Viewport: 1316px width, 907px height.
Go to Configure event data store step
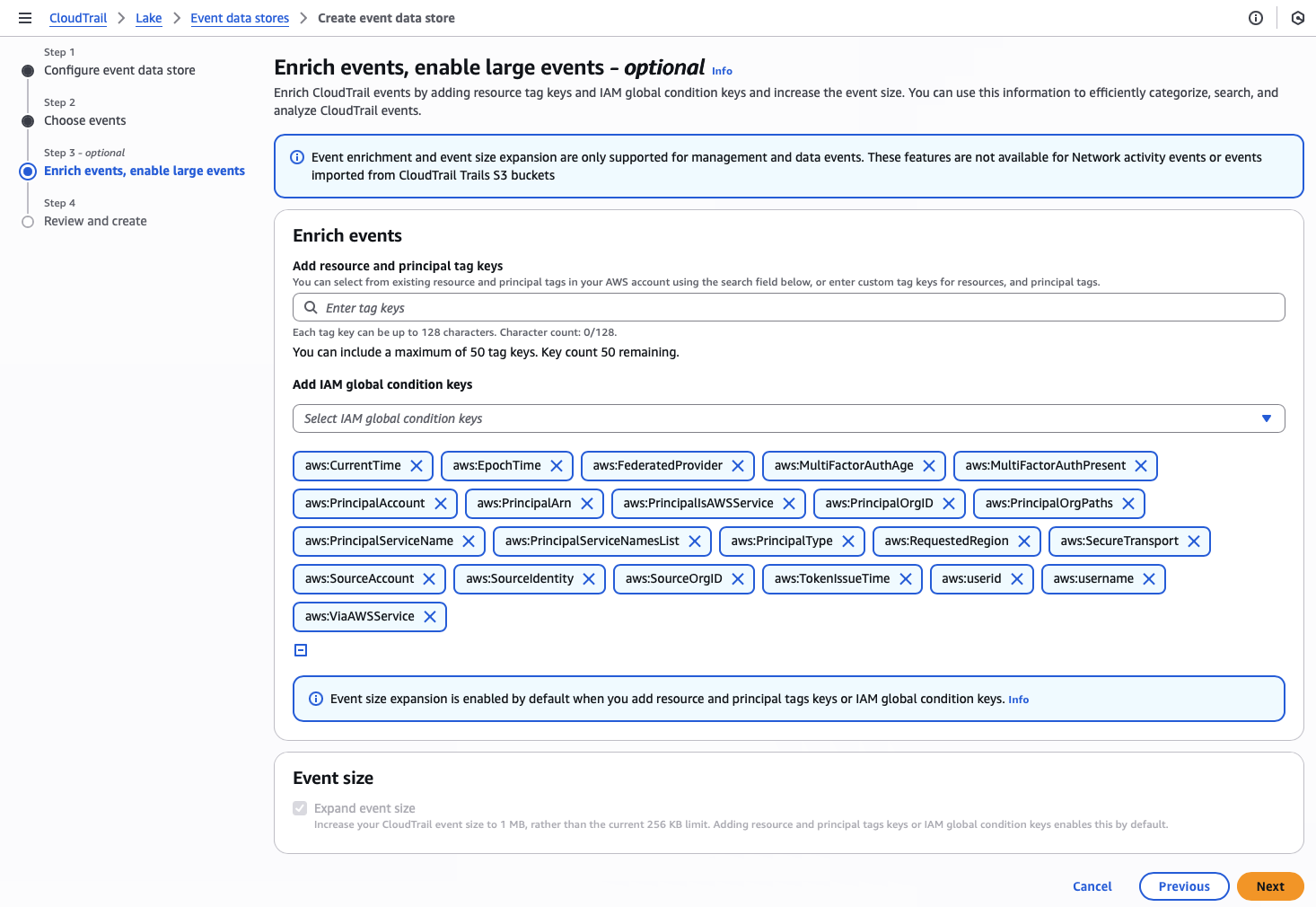tap(119, 70)
